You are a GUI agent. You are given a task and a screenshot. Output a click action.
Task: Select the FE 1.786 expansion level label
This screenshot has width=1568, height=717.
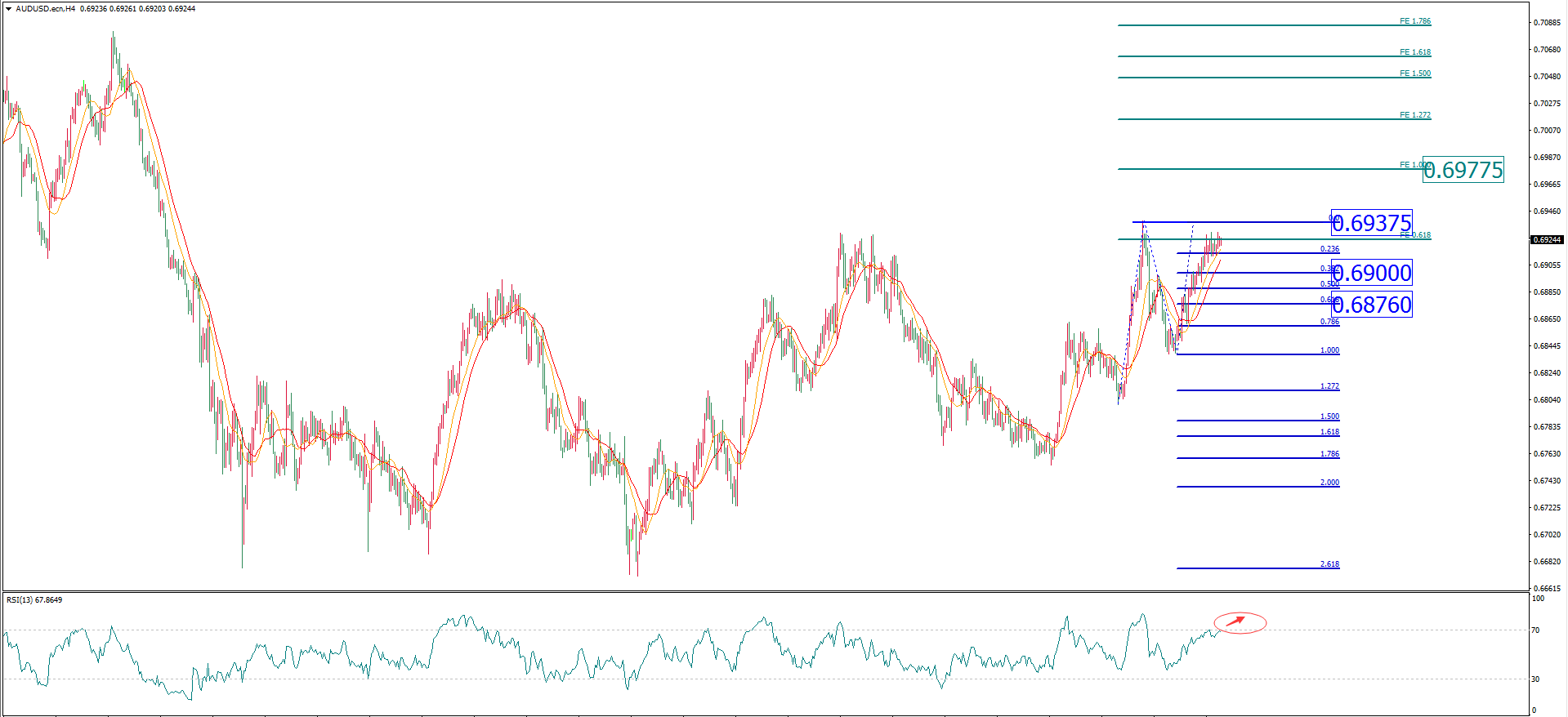[x=1415, y=21]
